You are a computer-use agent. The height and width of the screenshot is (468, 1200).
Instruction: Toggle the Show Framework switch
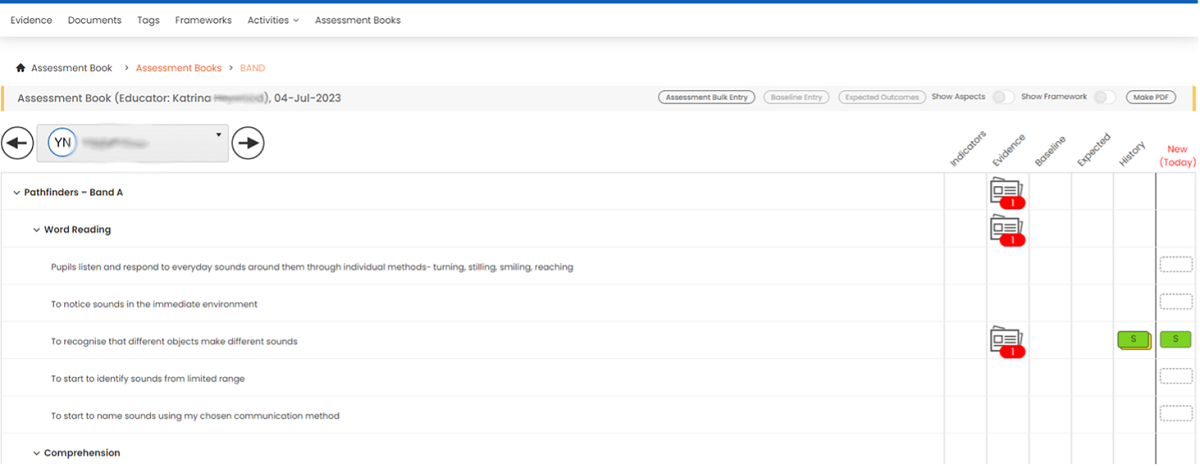click(x=1104, y=97)
